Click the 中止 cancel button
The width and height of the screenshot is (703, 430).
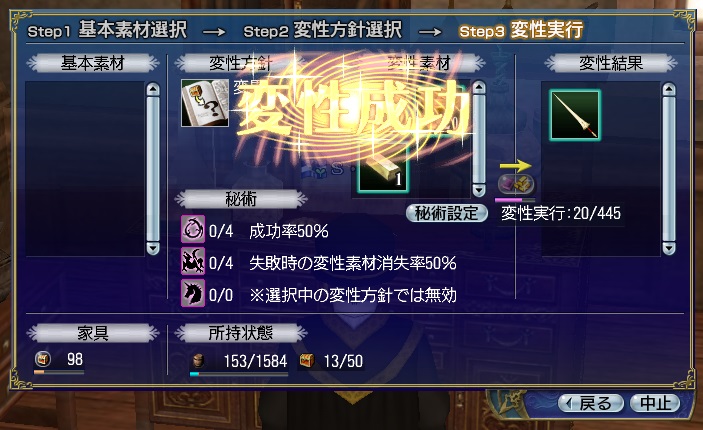(x=655, y=404)
